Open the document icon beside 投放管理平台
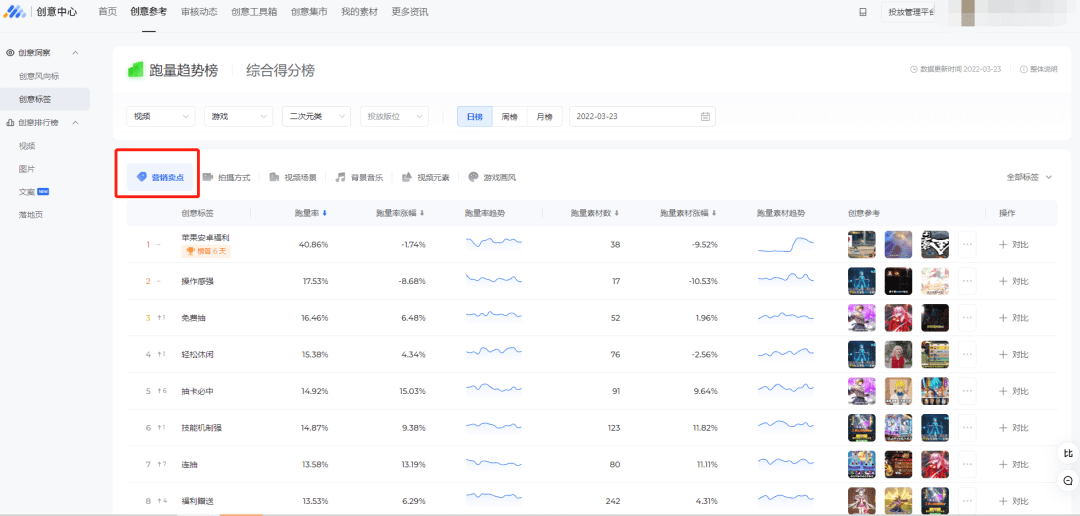 (x=863, y=12)
